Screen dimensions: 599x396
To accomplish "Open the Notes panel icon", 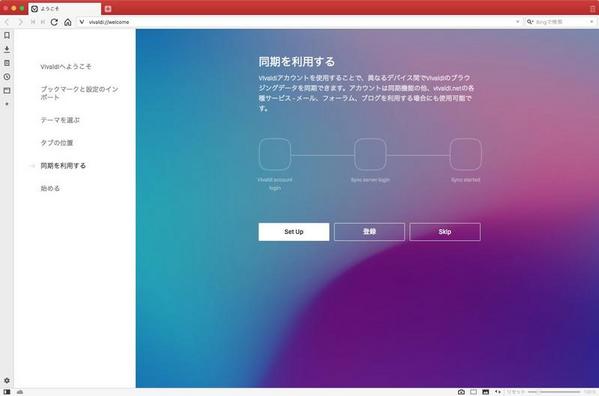I will tap(7, 63).
